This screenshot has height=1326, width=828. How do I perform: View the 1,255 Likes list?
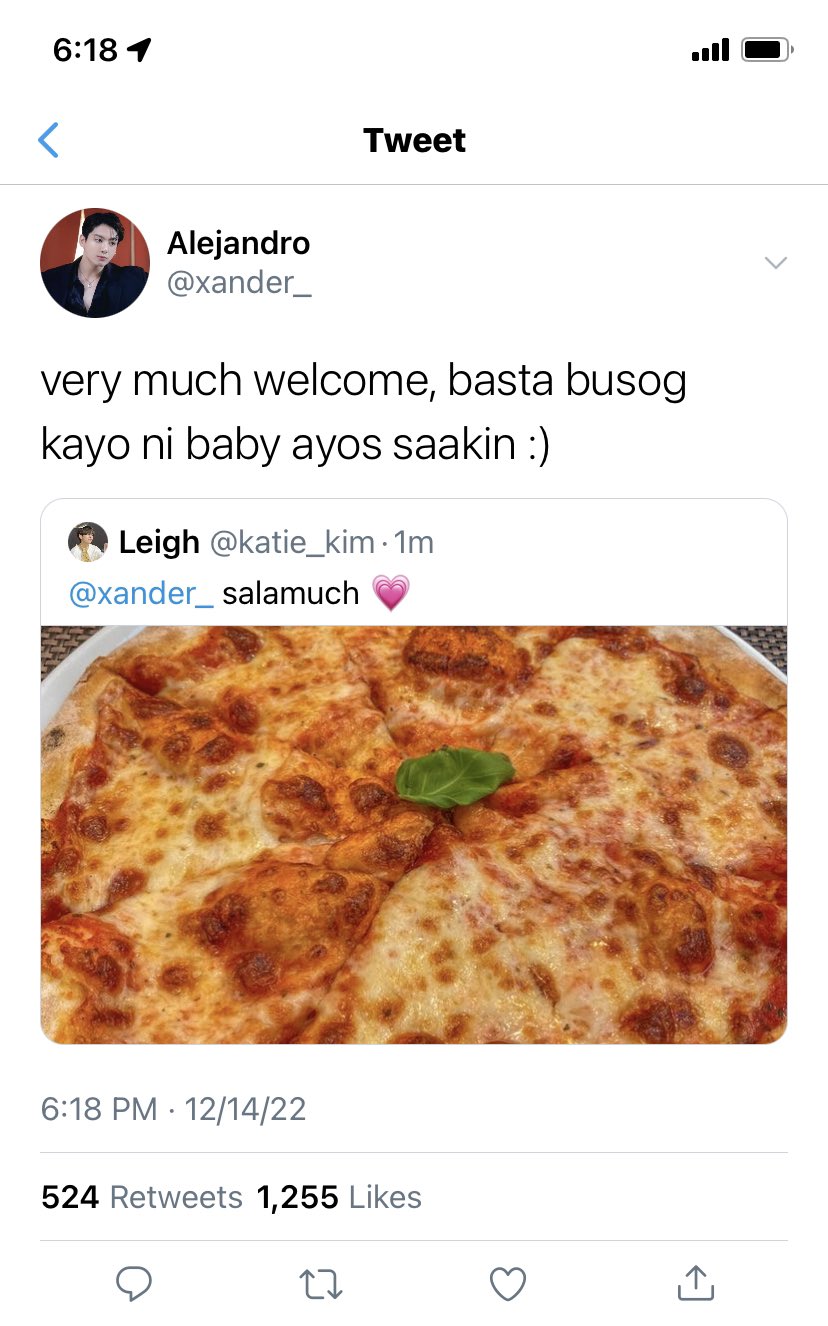pos(339,1197)
